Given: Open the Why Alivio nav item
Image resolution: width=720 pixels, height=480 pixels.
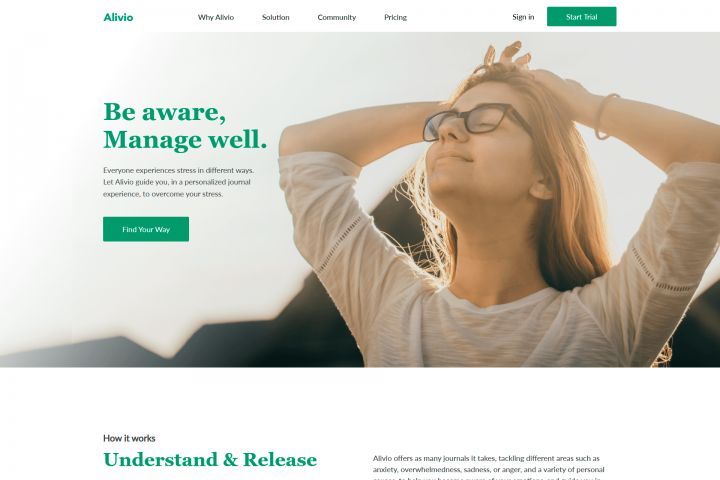Looking at the screenshot, I should point(216,17).
